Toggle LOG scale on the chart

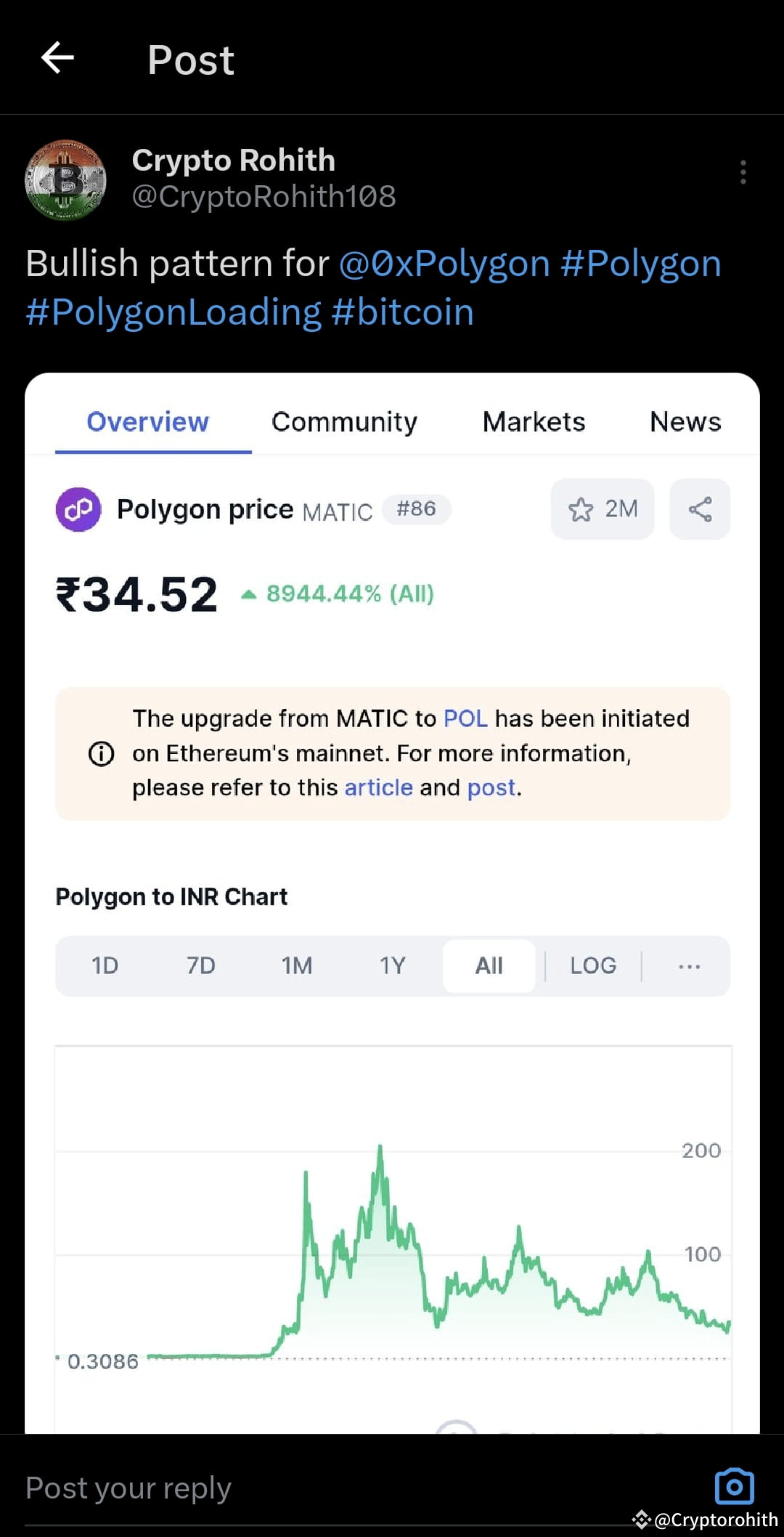[593, 965]
